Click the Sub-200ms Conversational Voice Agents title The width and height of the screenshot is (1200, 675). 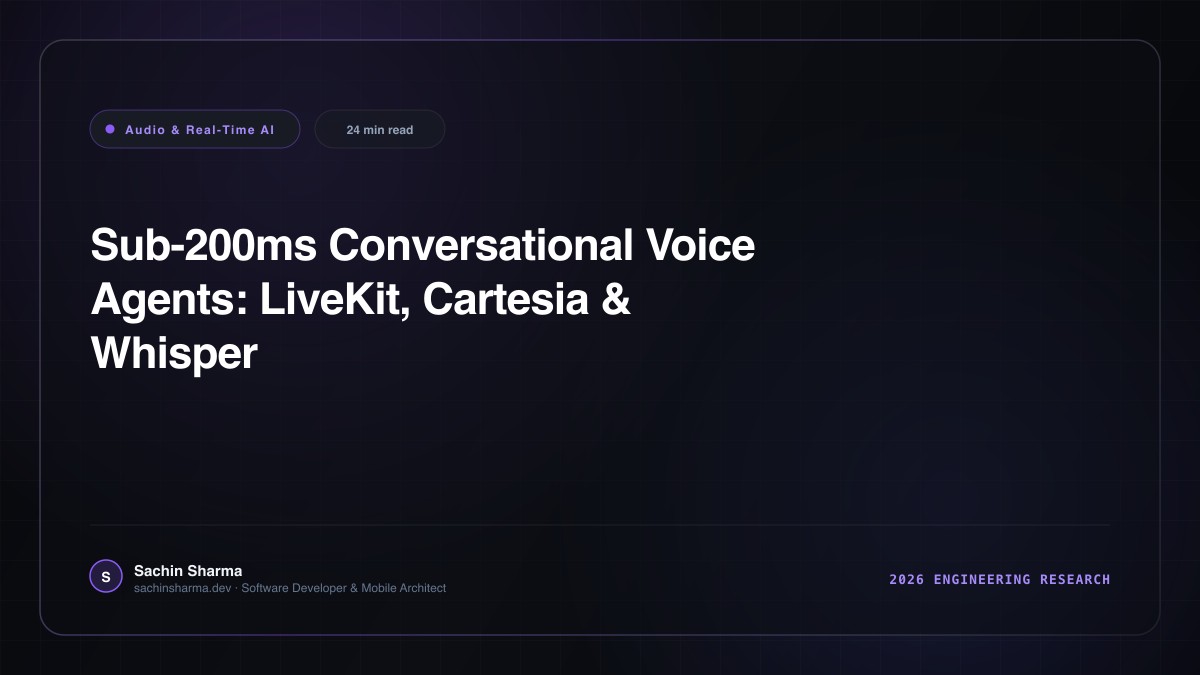click(423, 299)
